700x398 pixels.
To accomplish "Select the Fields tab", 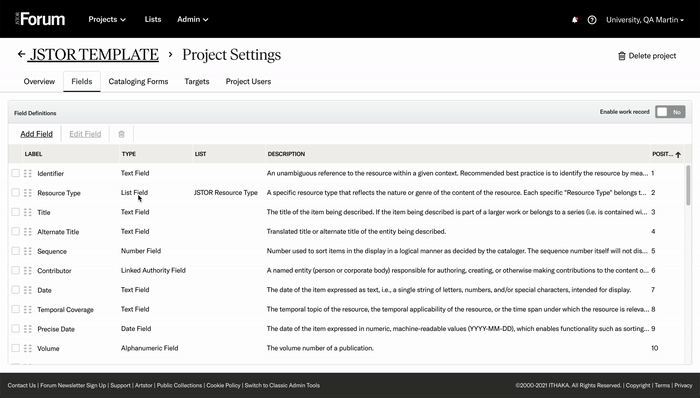I will point(82,81).
